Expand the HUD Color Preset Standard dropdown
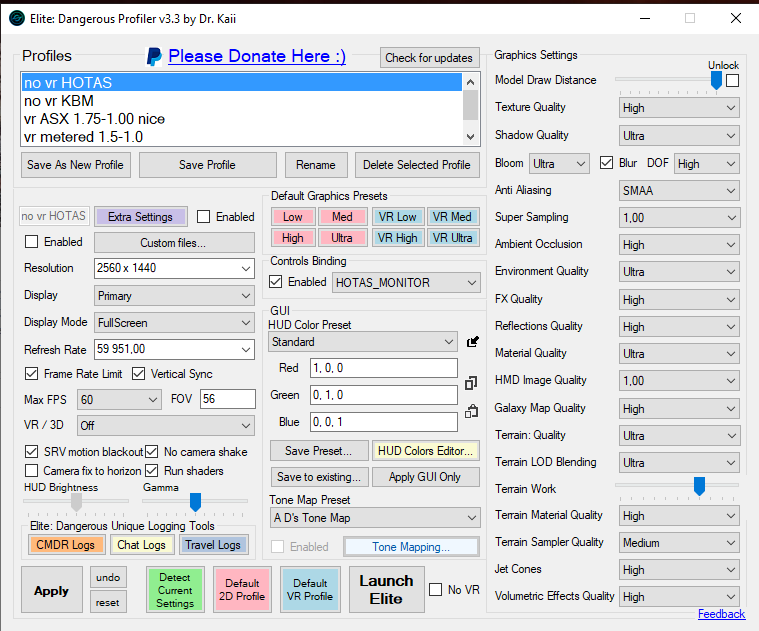Screen dimensions: 759x631 click(363, 342)
